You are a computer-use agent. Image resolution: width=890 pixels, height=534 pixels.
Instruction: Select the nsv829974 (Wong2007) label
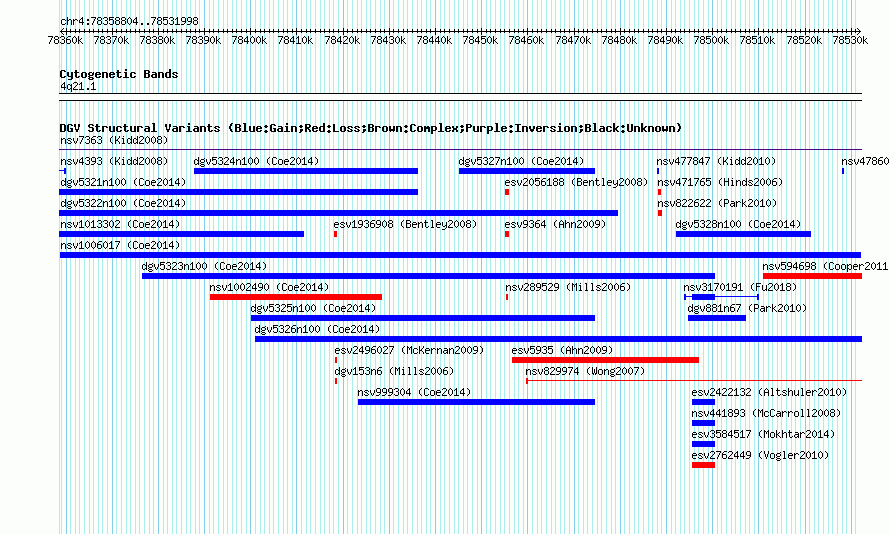585,371
